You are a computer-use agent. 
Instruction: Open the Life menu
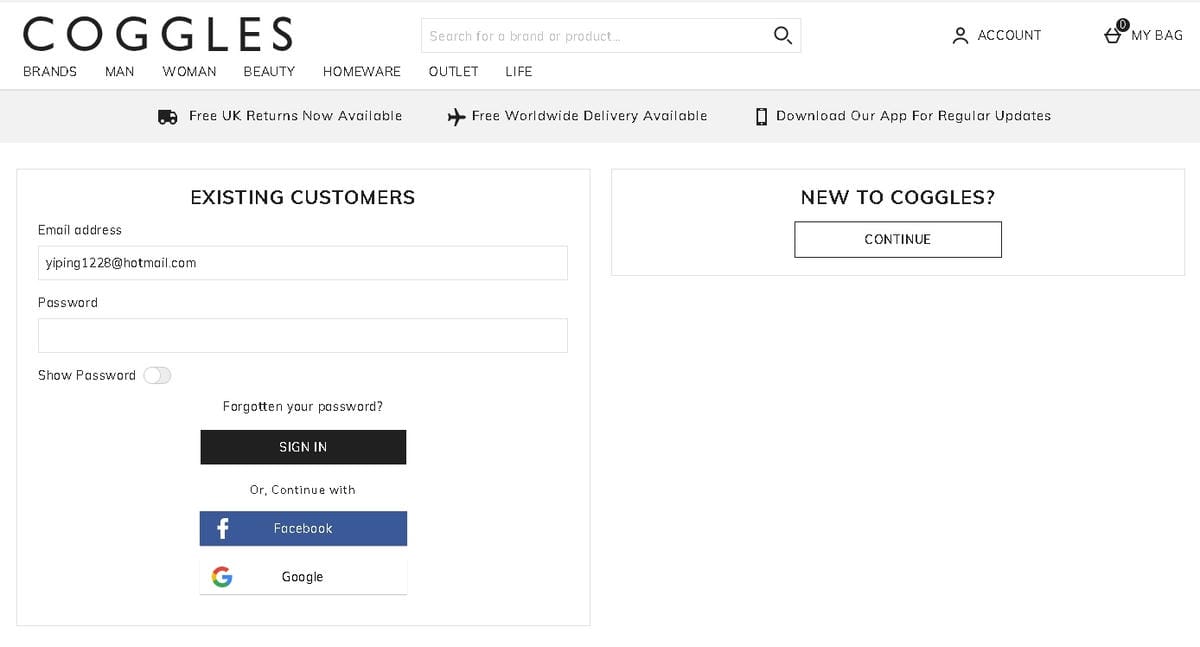click(518, 71)
